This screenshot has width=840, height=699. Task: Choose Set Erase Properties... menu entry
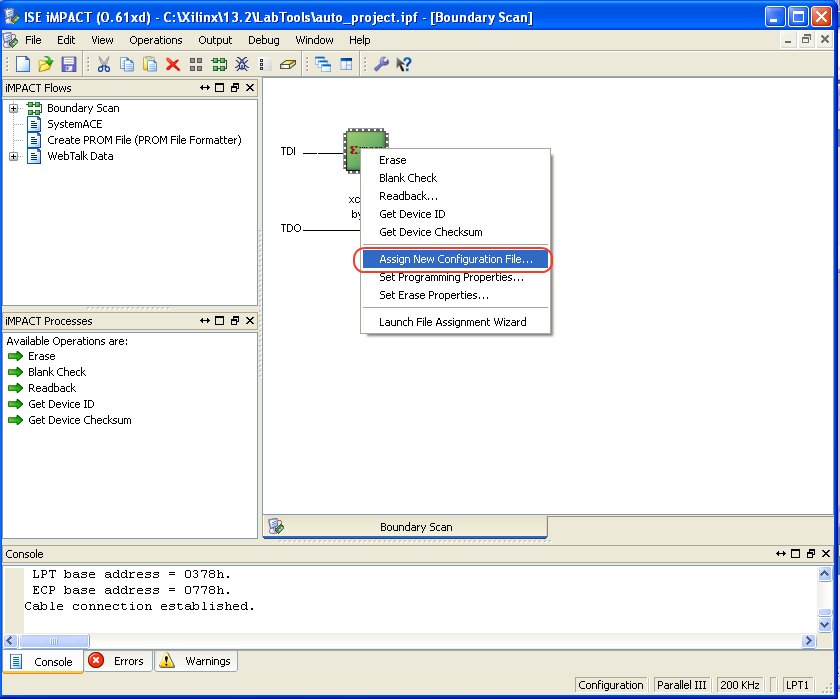coord(455,295)
